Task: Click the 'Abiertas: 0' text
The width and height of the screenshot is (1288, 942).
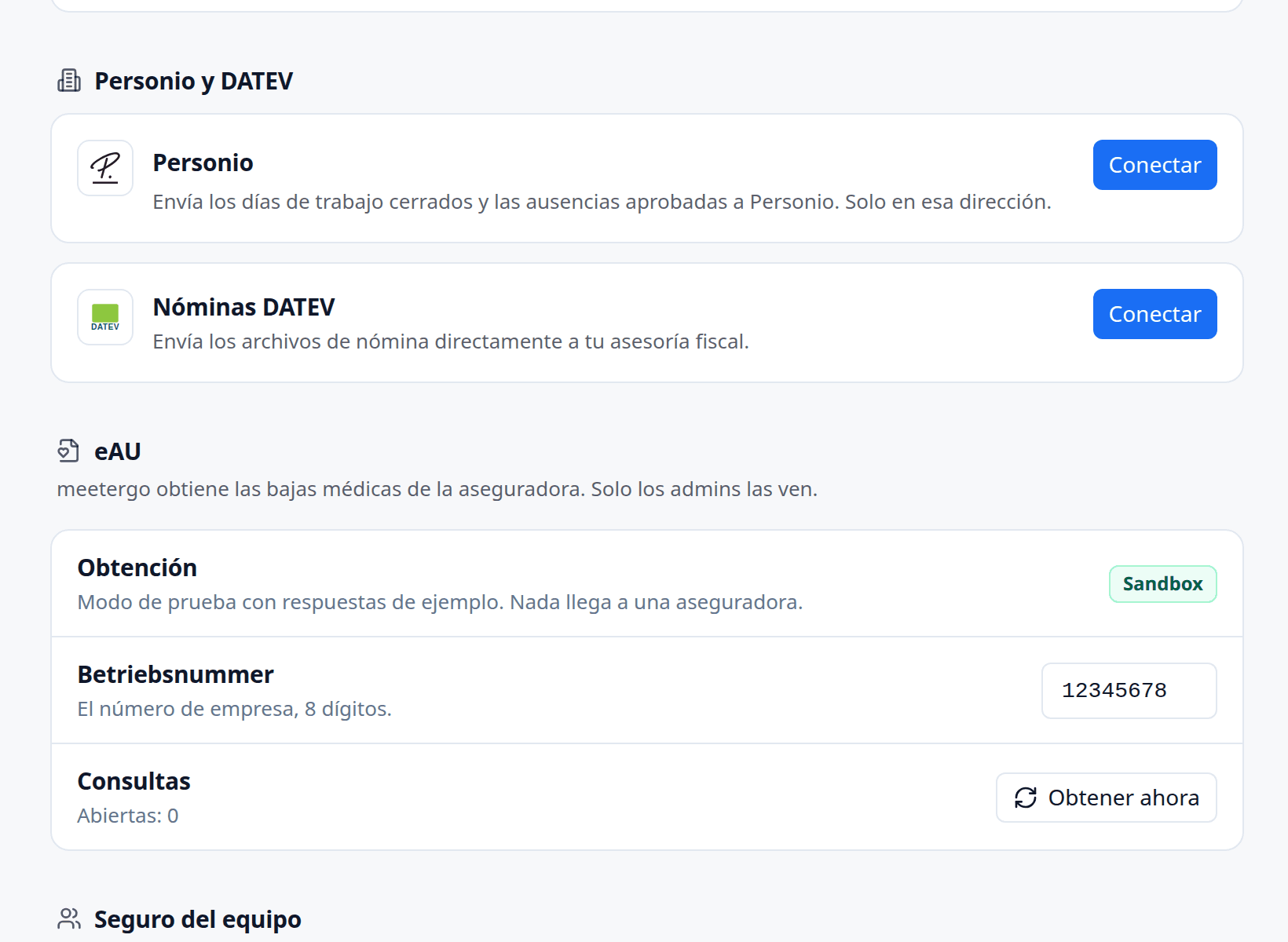Action: click(x=128, y=816)
